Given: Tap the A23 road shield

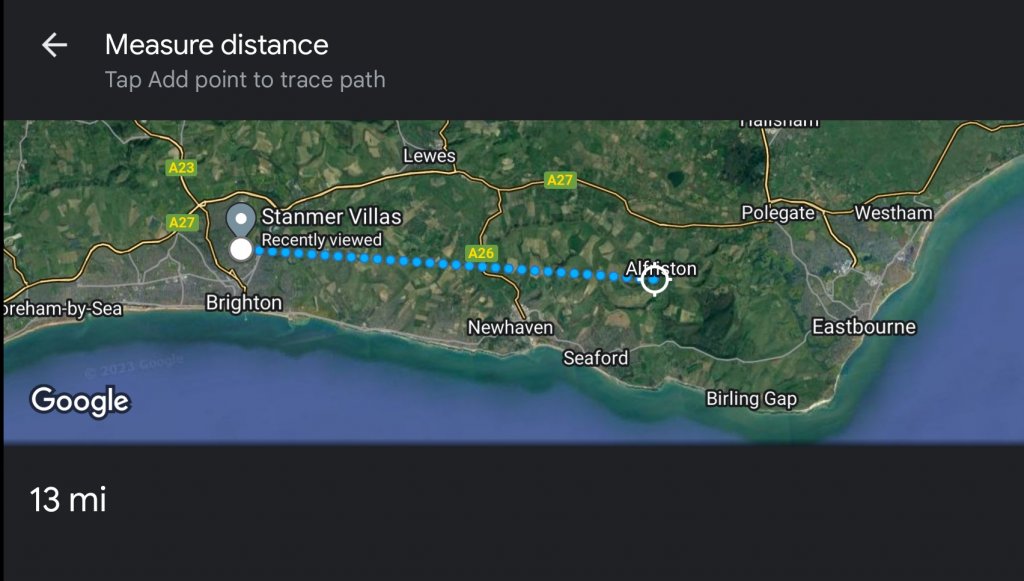Looking at the screenshot, I should [x=181, y=168].
